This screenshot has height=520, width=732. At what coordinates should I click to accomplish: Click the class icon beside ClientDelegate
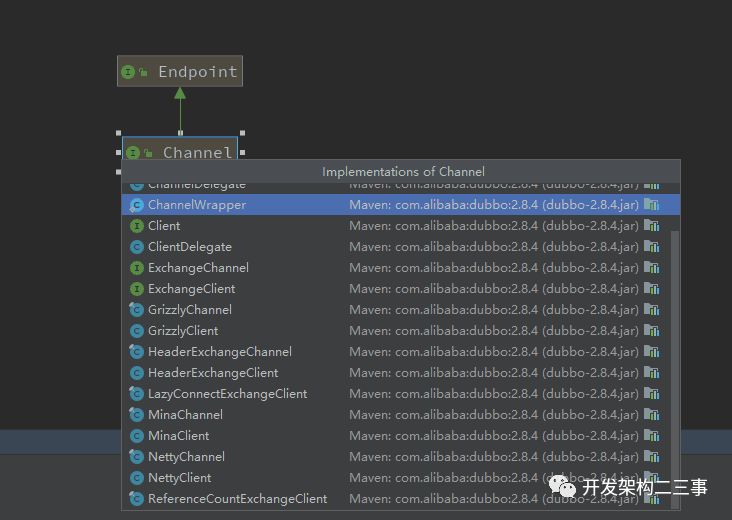pyautogui.click(x=136, y=247)
